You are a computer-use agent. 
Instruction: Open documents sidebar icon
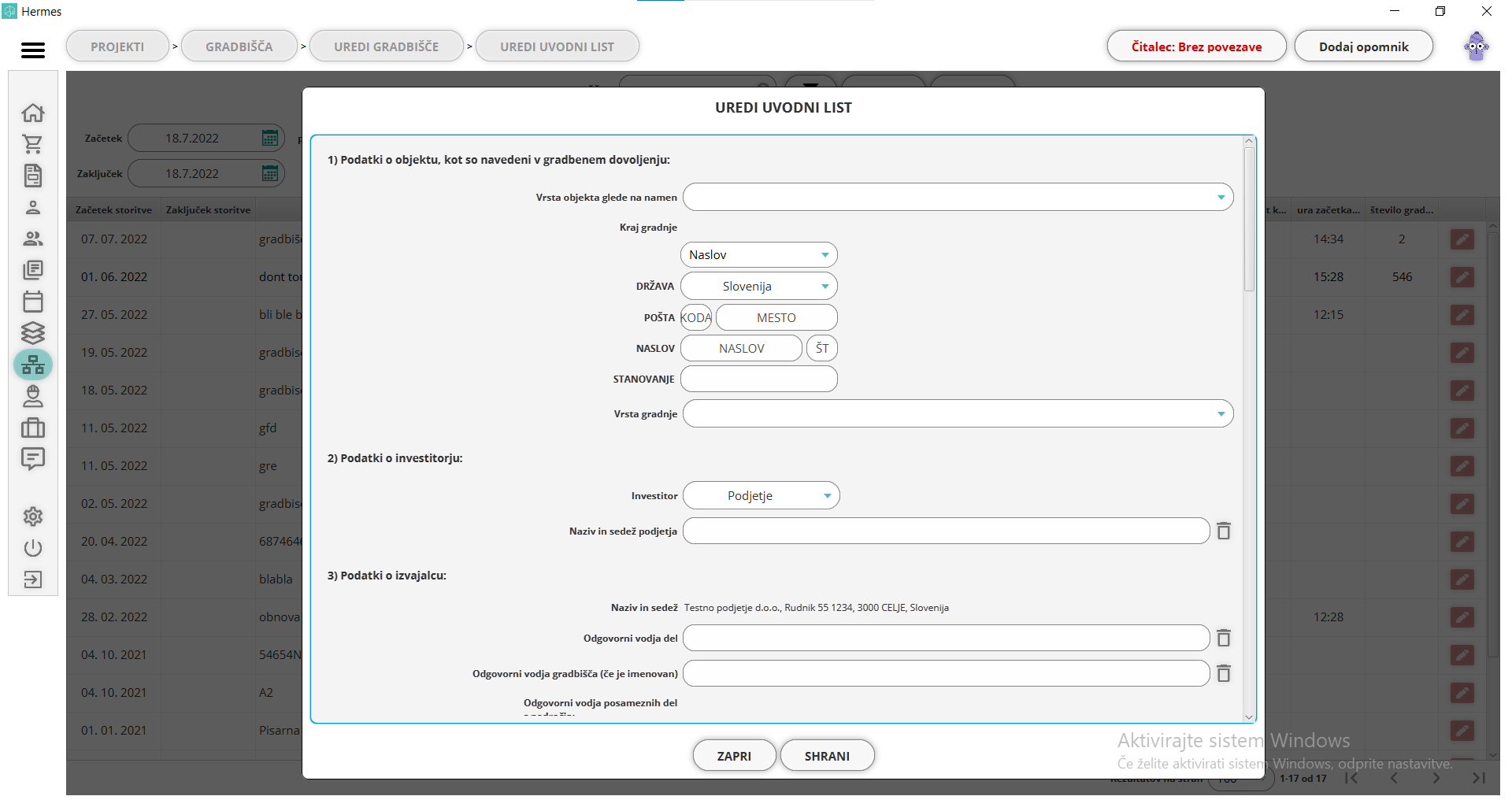pos(33,176)
